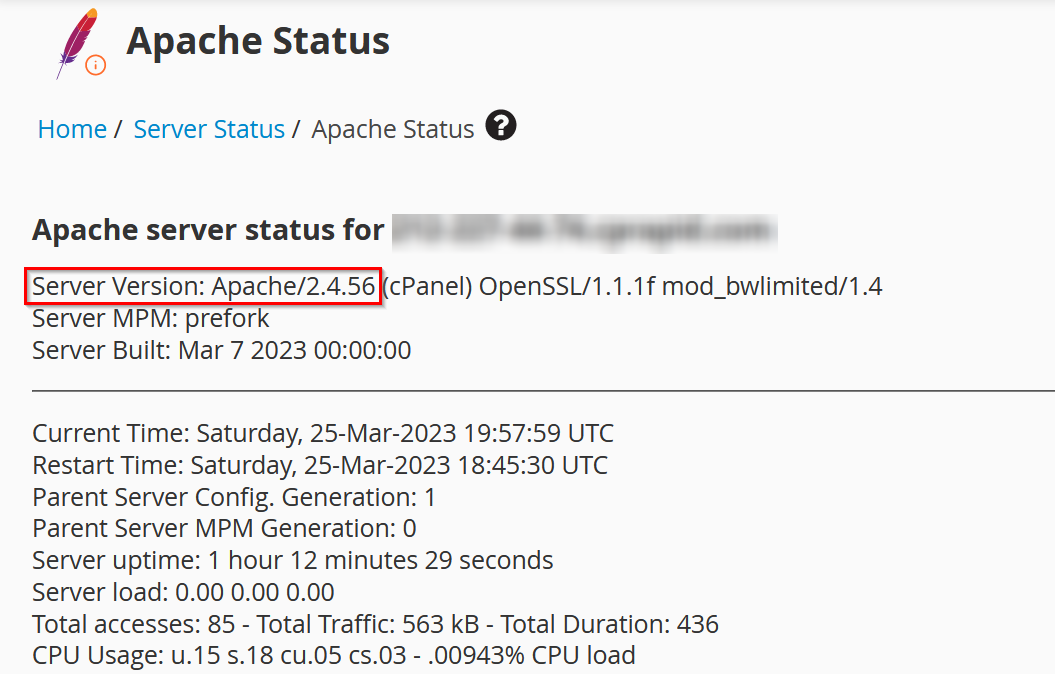Click the Current Time line

[323, 434]
